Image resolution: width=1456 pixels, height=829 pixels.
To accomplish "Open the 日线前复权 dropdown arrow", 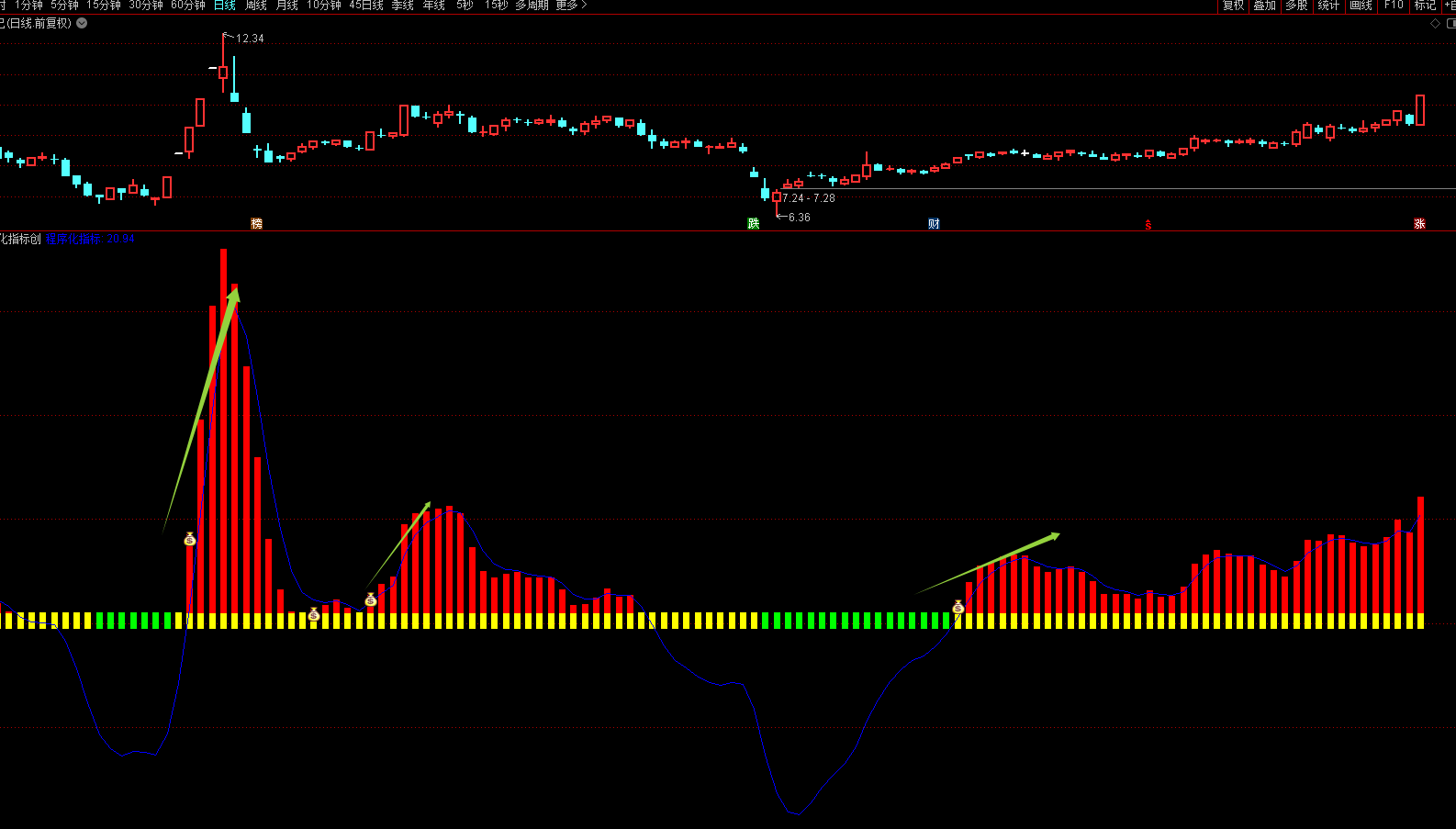I will [82, 23].
